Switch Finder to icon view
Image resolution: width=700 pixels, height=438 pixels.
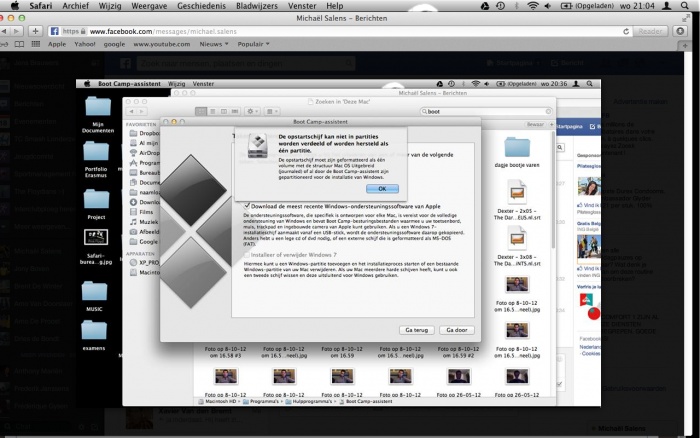(201, 111)
